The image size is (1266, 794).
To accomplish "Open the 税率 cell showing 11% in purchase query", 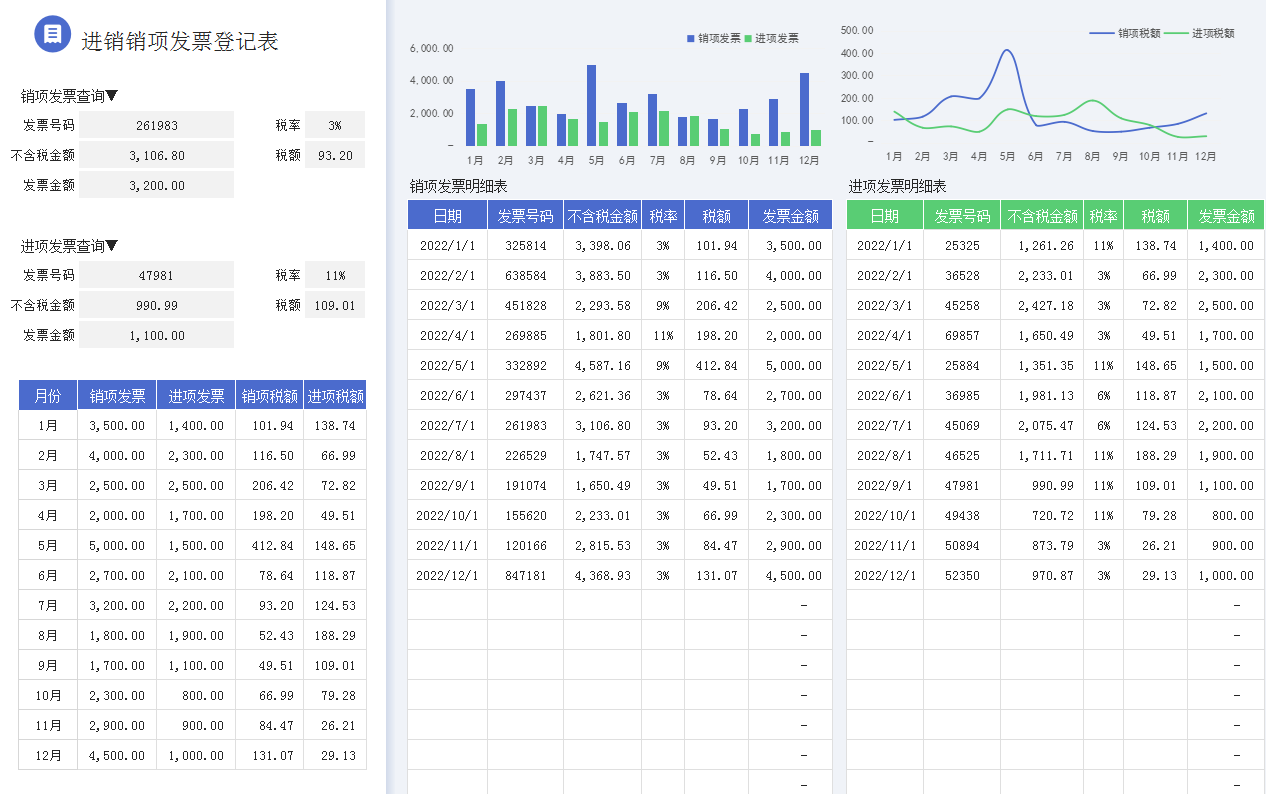I will (x=335, y=274).
